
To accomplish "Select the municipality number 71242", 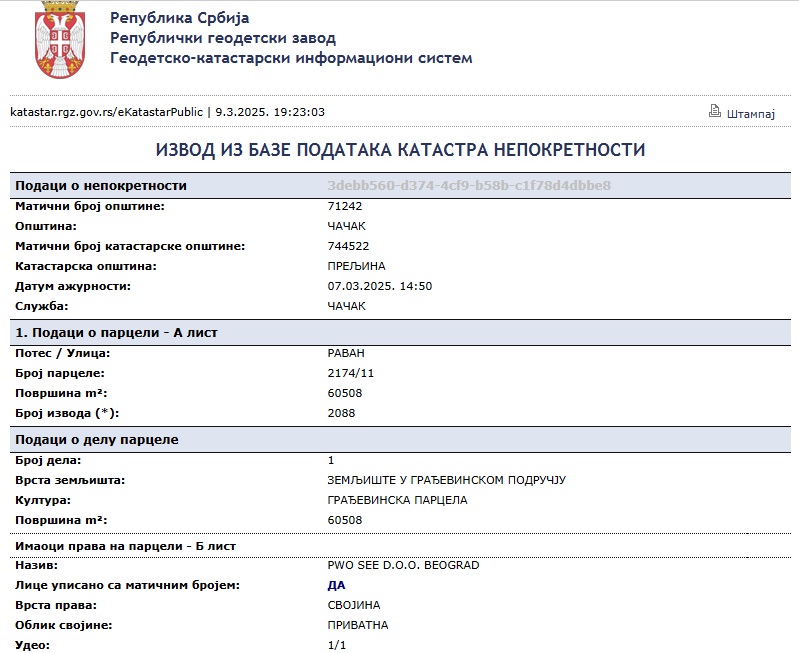I will (x=344, y=206).
